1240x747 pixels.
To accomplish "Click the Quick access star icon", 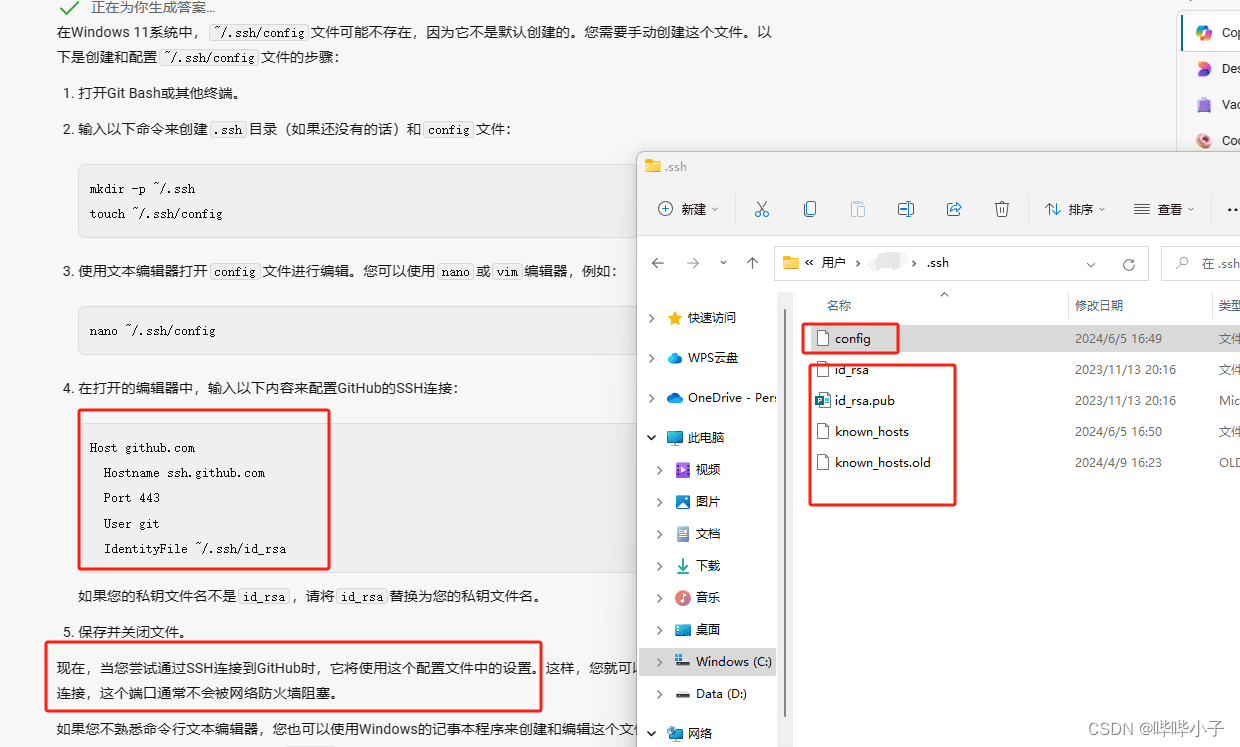I will coord(675,317).
